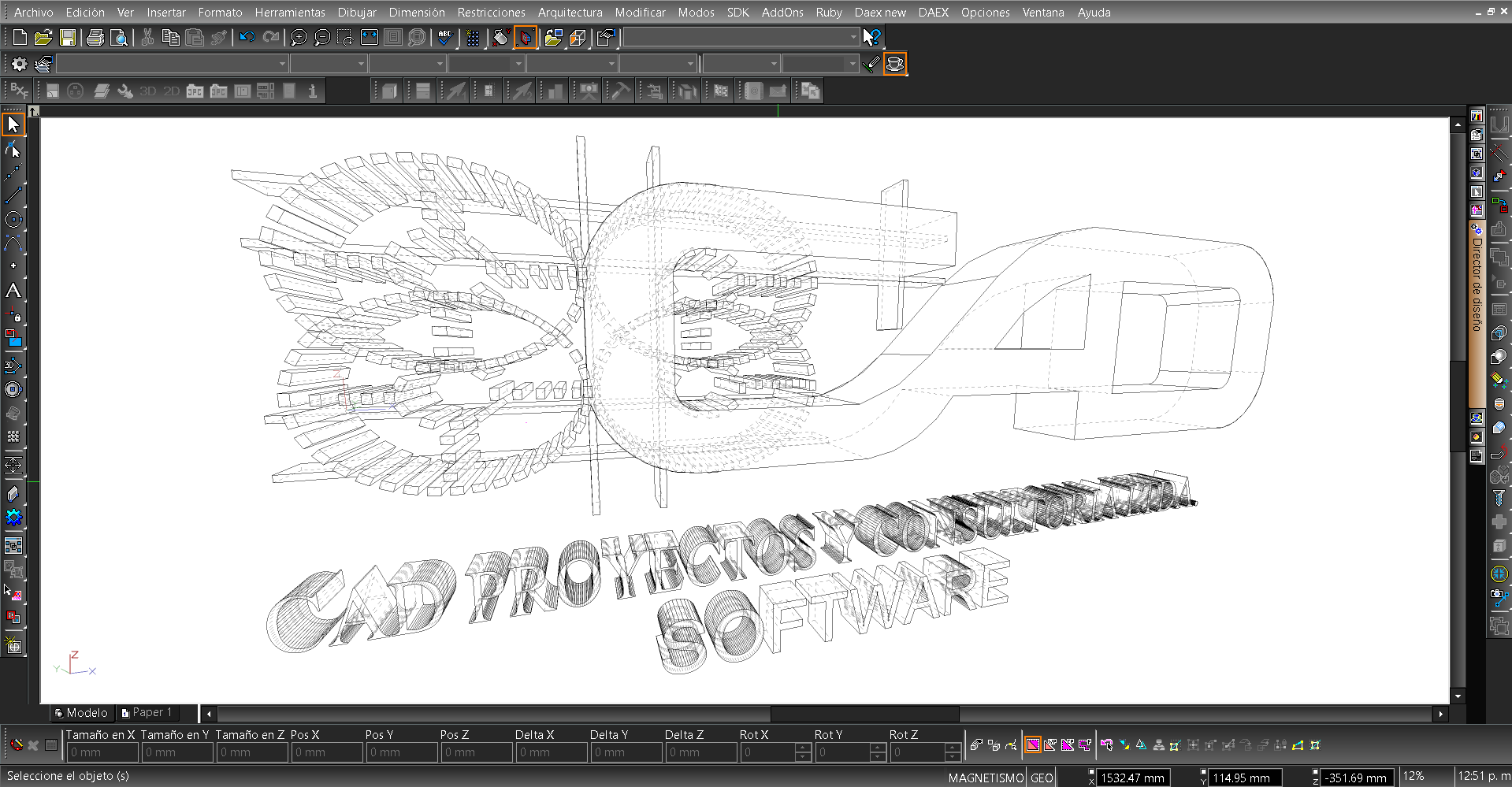Run the ABC spelling check

pos(445,38)
